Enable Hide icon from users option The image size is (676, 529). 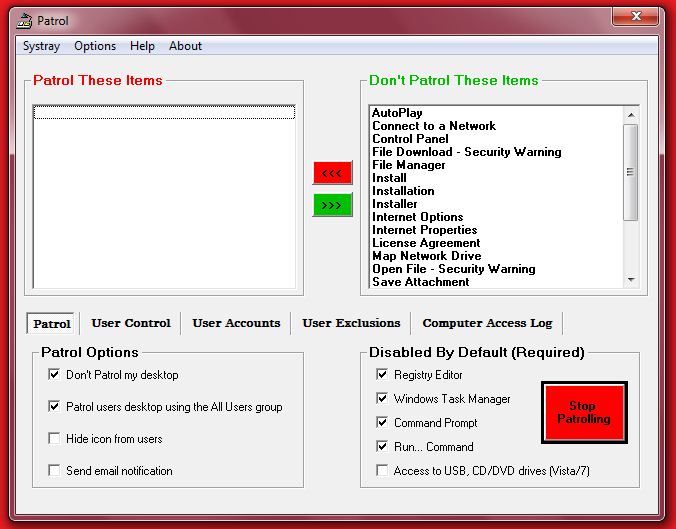click(54, 439)
